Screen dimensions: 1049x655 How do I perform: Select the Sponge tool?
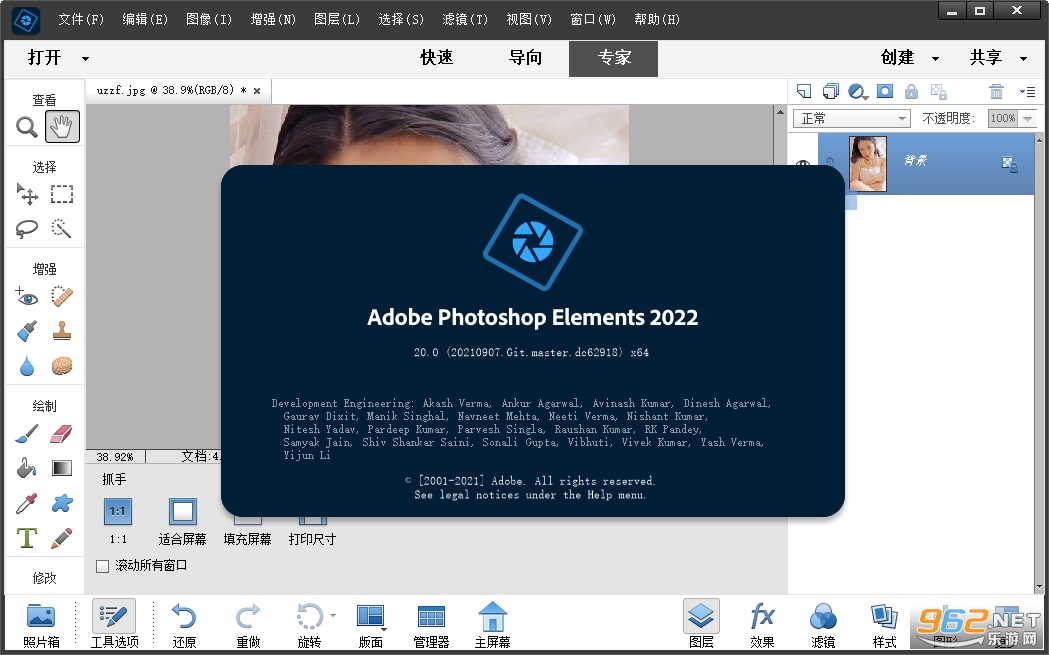[62, 366]
